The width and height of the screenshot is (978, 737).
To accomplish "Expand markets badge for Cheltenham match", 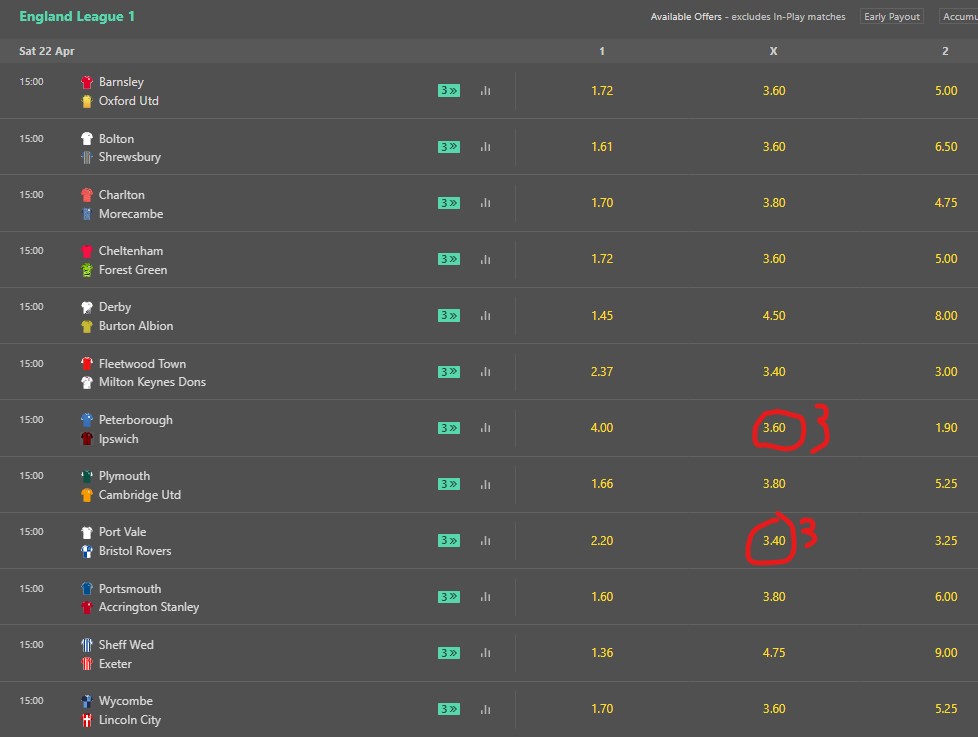I will (449, 259).
